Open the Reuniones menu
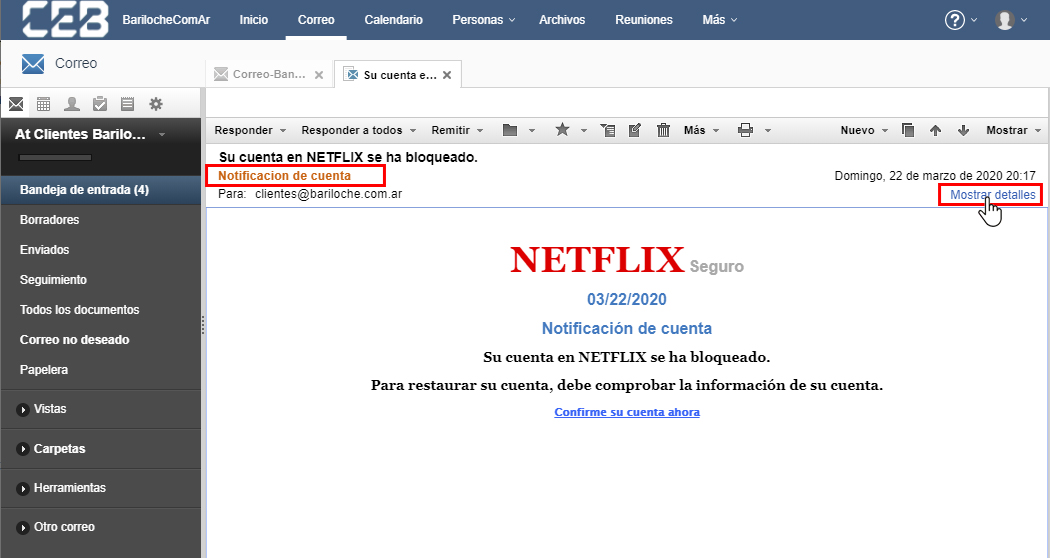Viewport: 1050px width, 558px height. tap(644, 20)
